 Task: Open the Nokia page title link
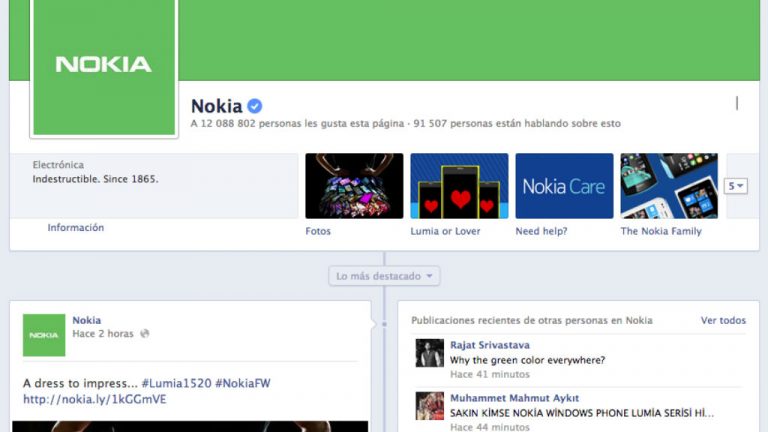[x=216, y=106]
